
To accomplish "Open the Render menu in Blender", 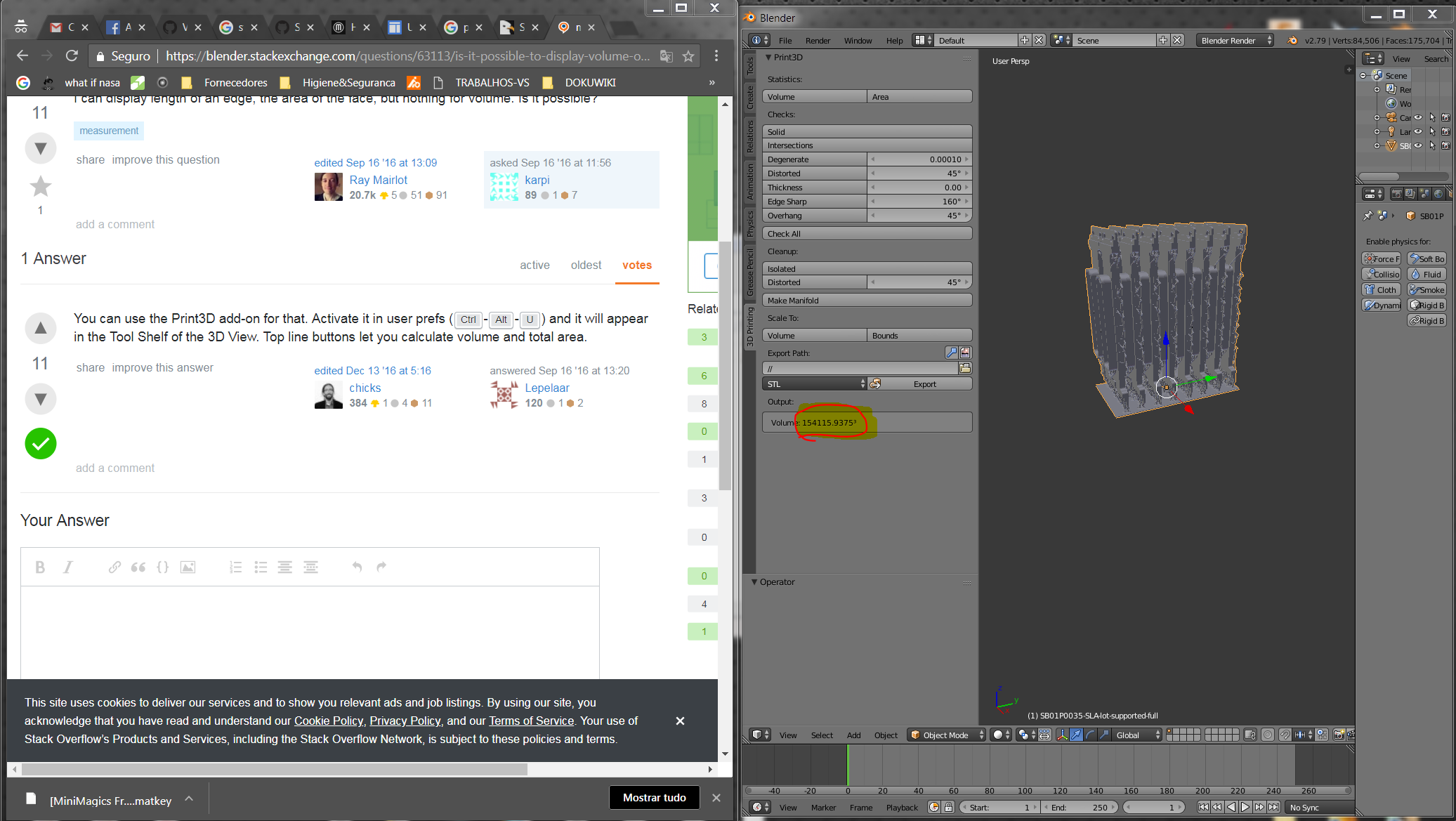I will point(818,40).
